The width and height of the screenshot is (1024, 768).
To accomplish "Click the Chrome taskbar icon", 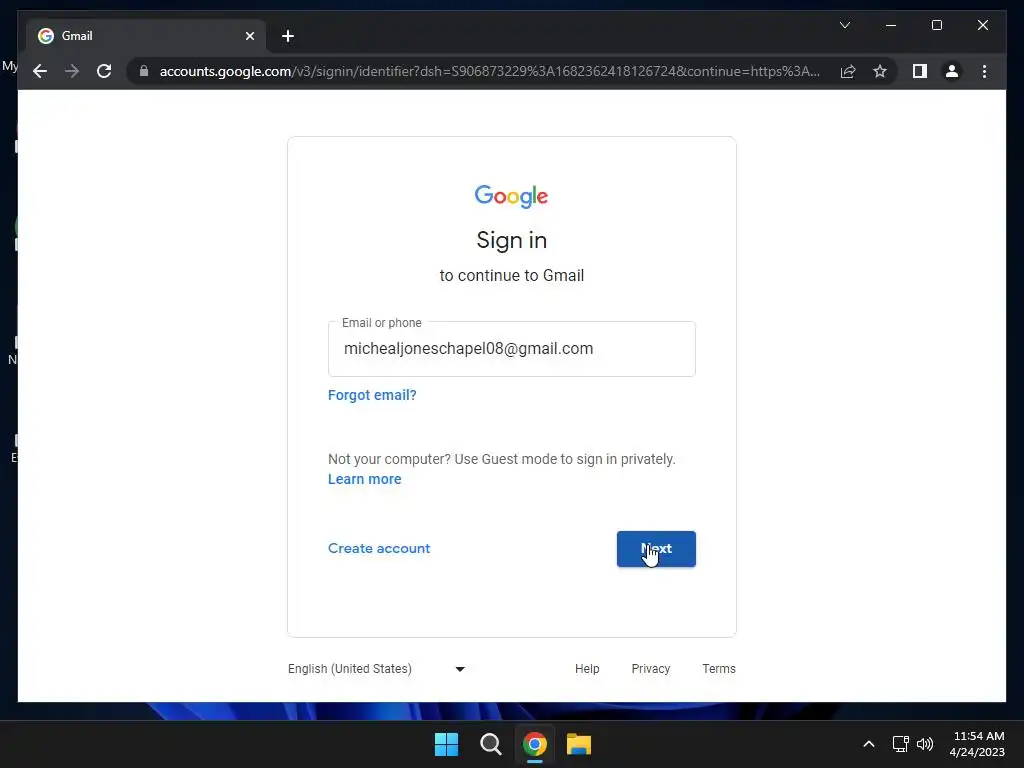I will pyautogui.click(x=534, y=744).
